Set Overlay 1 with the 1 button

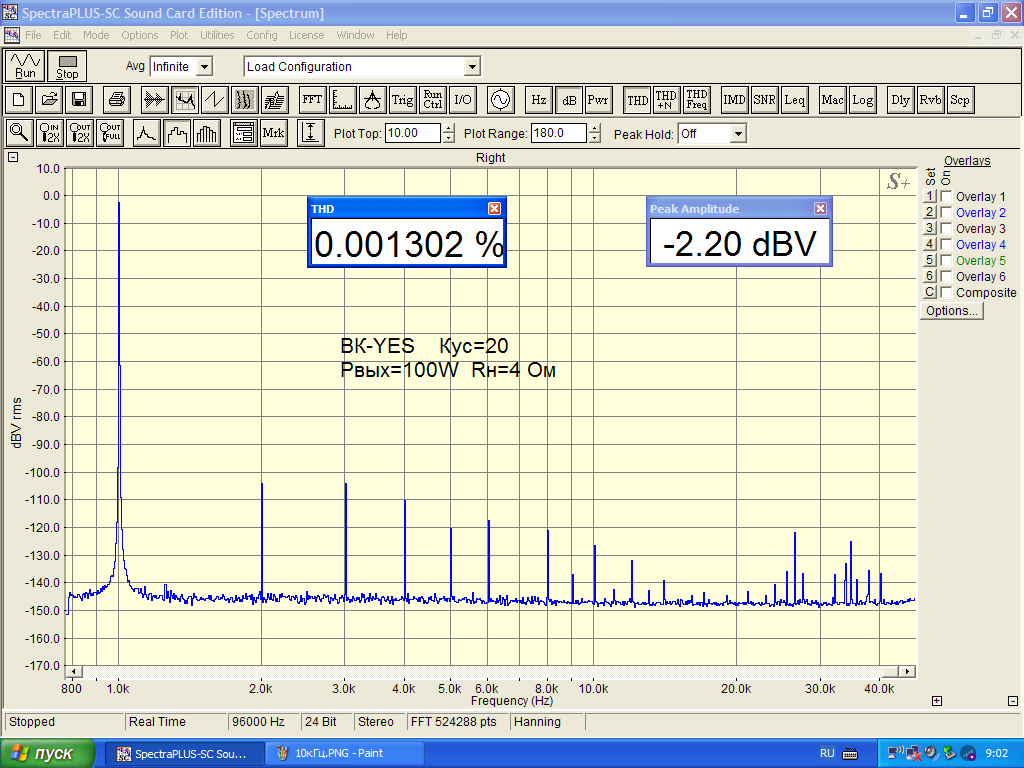pos(930,197)
